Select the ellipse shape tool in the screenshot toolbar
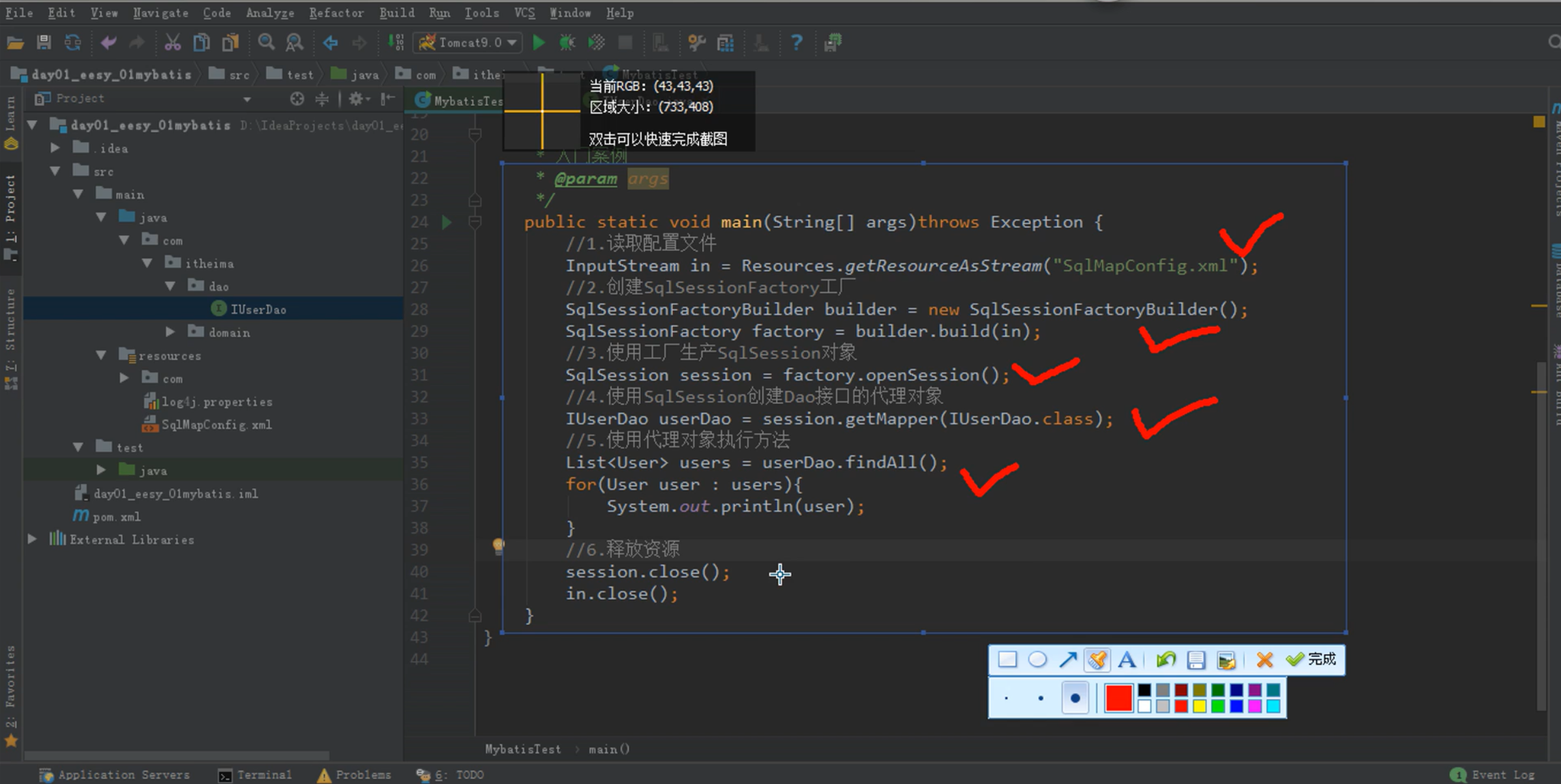Viewport: 1561px width, 784px height. (1037, 660)
